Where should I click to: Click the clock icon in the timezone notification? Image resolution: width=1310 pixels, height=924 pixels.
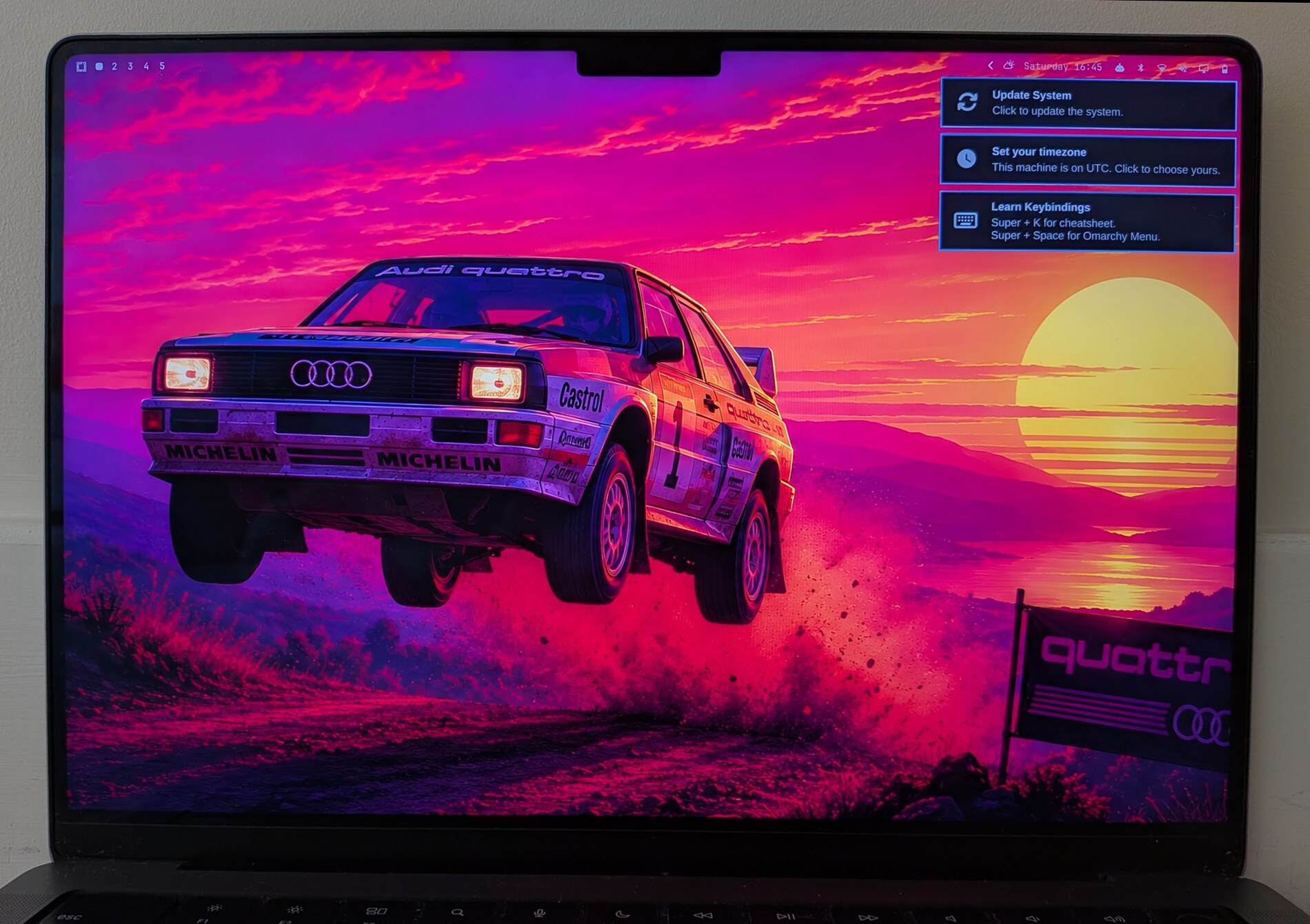pos(967,159)
